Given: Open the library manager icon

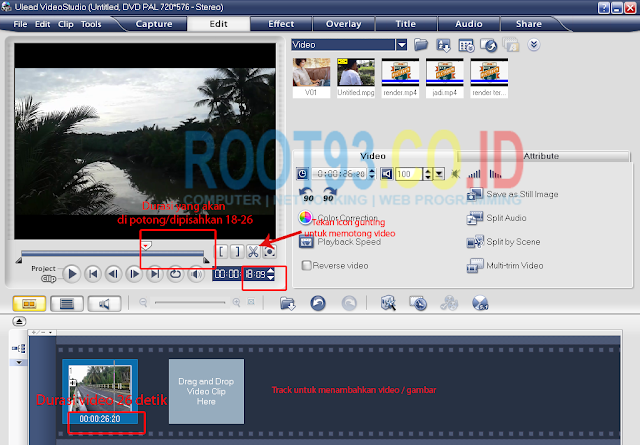Looking at the screenshot, I should click(x=466, y=45).
